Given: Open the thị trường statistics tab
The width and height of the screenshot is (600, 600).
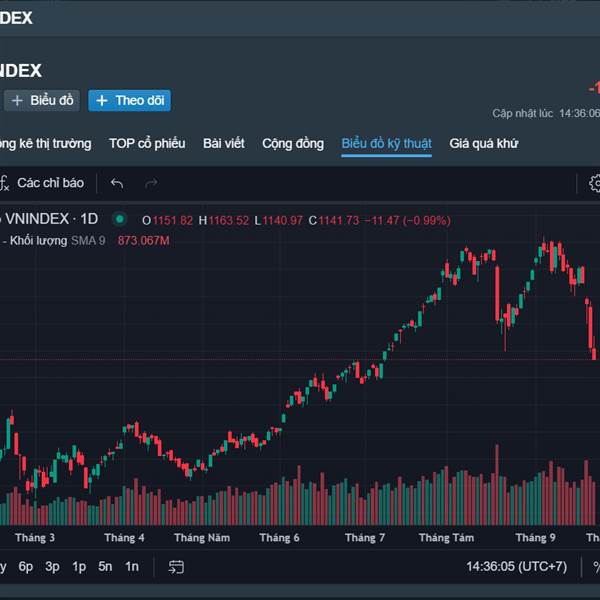Looking at the screenshot, I should pyautogui.click(x=46, y=143).
